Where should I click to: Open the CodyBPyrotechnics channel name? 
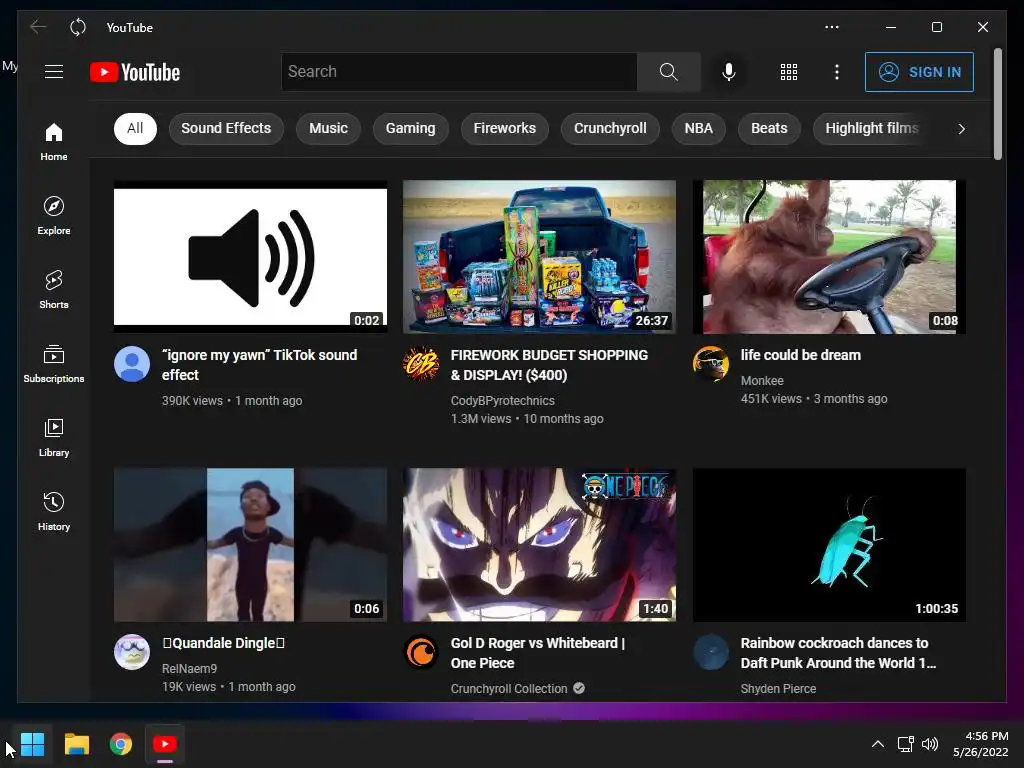(503, 400)
